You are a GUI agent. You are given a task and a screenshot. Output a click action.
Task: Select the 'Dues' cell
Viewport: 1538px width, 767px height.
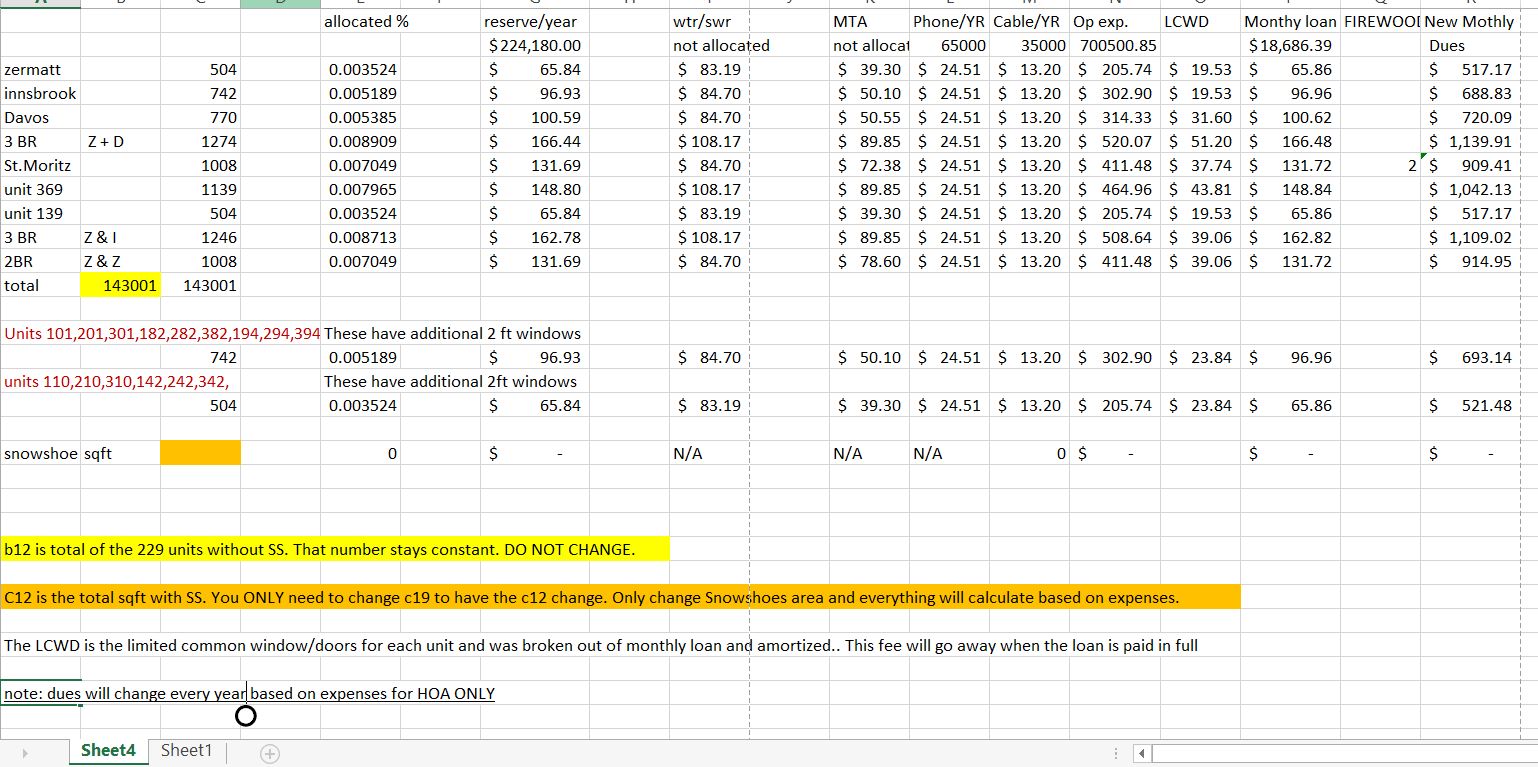pyautogui.click(x=1470, y=46)
